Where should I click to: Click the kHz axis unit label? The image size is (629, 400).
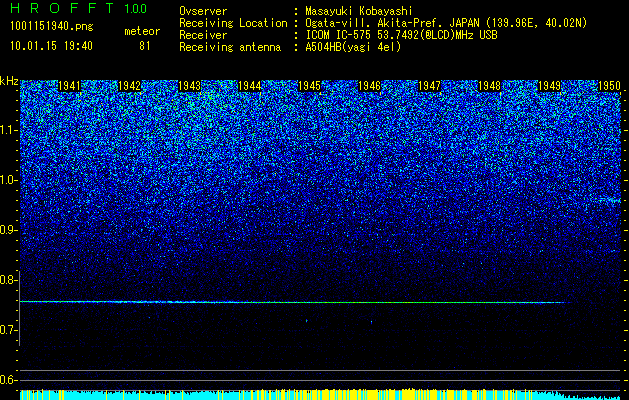click(9, 81)
